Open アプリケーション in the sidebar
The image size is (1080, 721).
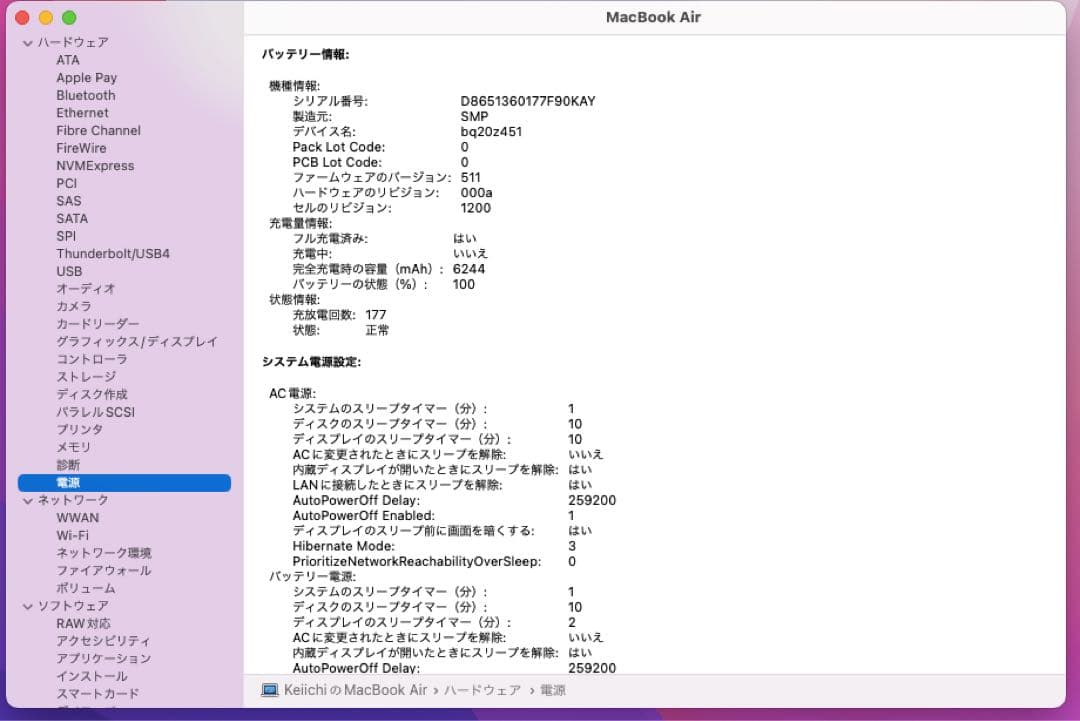(x=104, y=659)
